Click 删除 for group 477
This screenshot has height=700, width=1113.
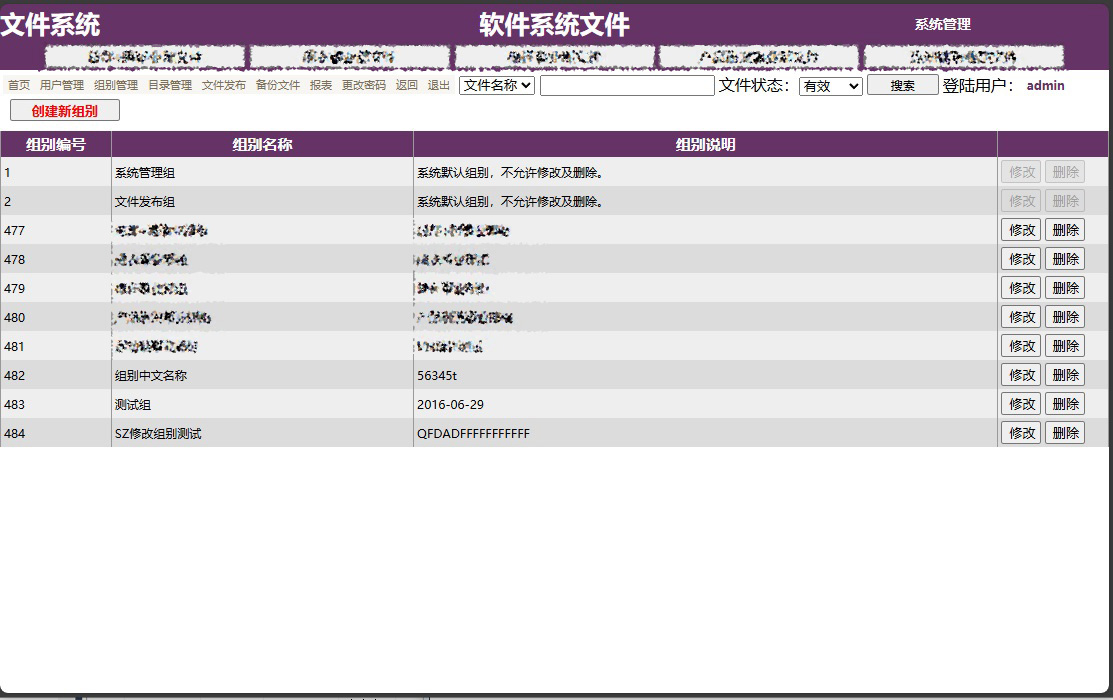point(1065,230)
